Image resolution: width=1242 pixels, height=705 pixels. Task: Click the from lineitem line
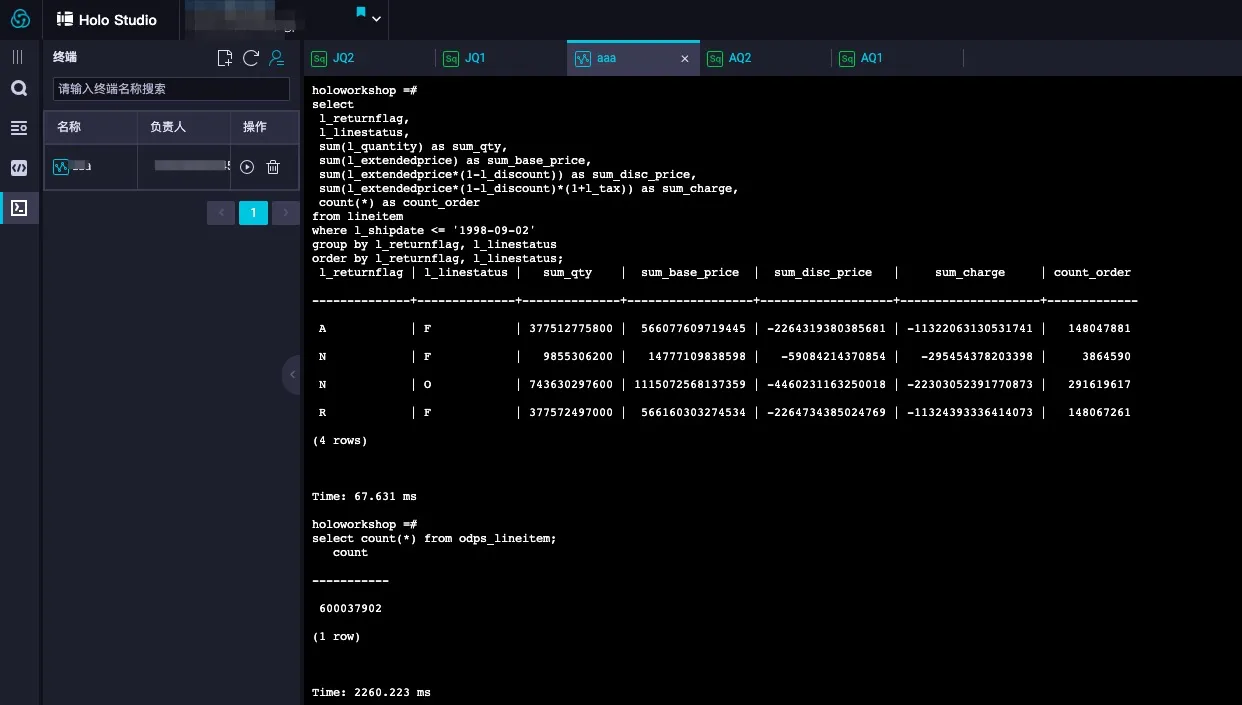coord(357,216)
